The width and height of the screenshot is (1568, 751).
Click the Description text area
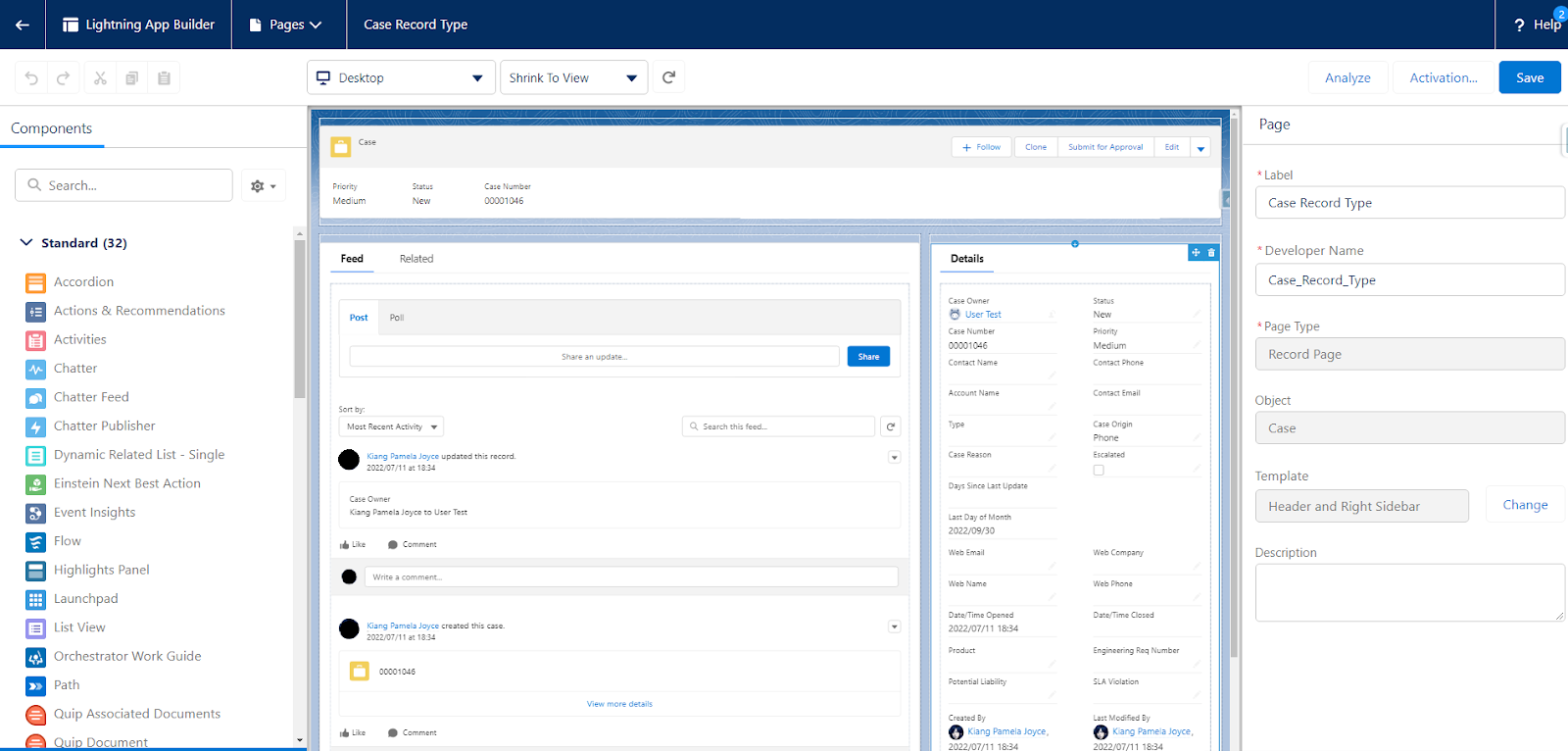coord(1409,592)
